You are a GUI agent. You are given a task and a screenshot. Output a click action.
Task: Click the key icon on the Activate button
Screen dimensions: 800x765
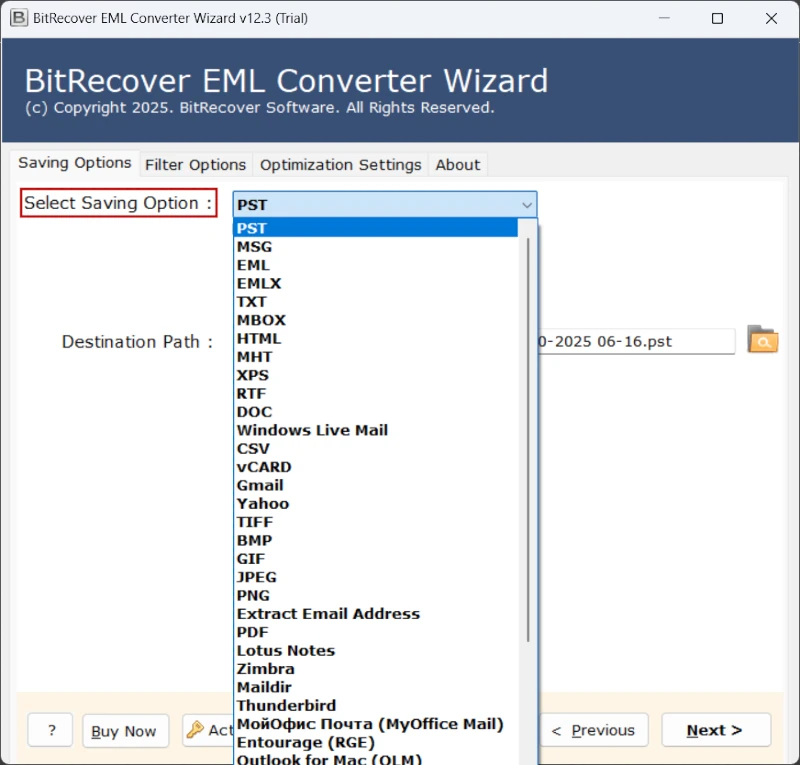pos(195,730)
